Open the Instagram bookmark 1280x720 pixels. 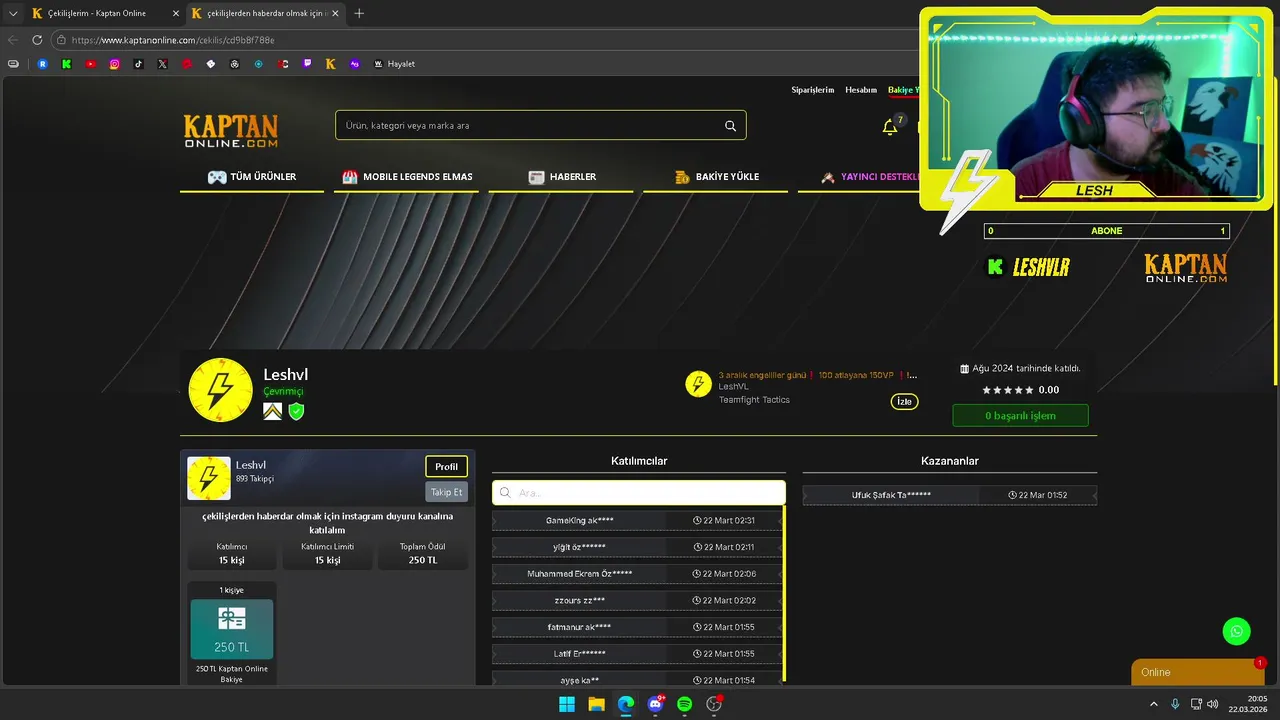point(115,64)
